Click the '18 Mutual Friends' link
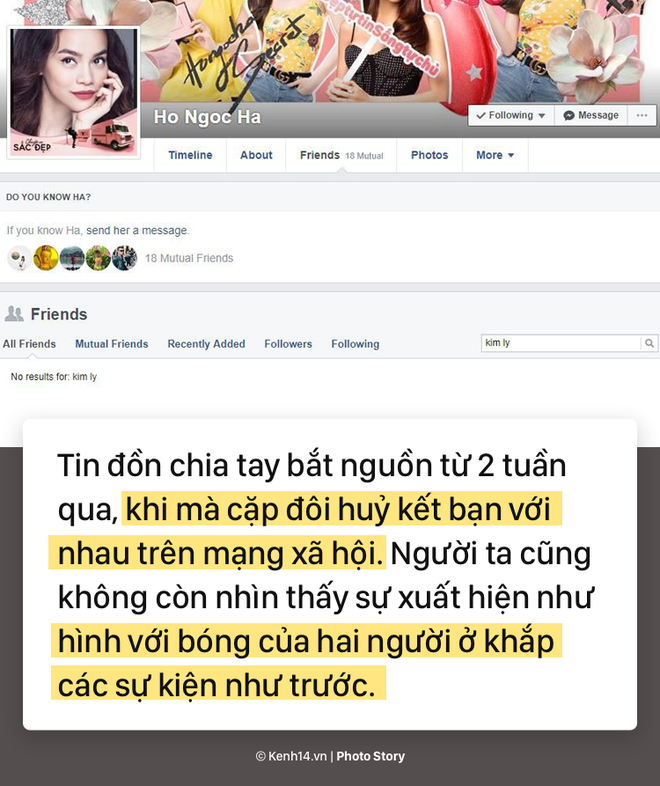This screenshot has width=660, height=786. pyautogui.click(x=189, y=258)
